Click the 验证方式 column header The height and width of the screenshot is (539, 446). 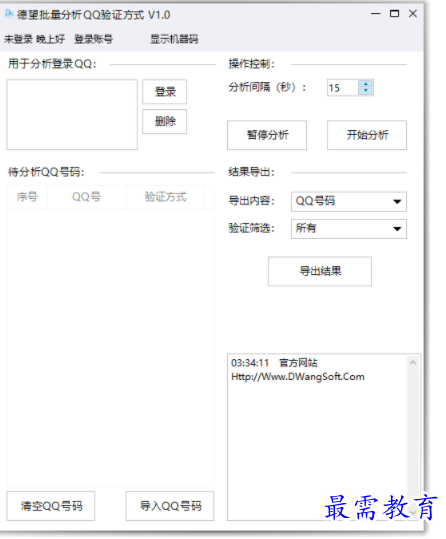click(x=165, y=197)
